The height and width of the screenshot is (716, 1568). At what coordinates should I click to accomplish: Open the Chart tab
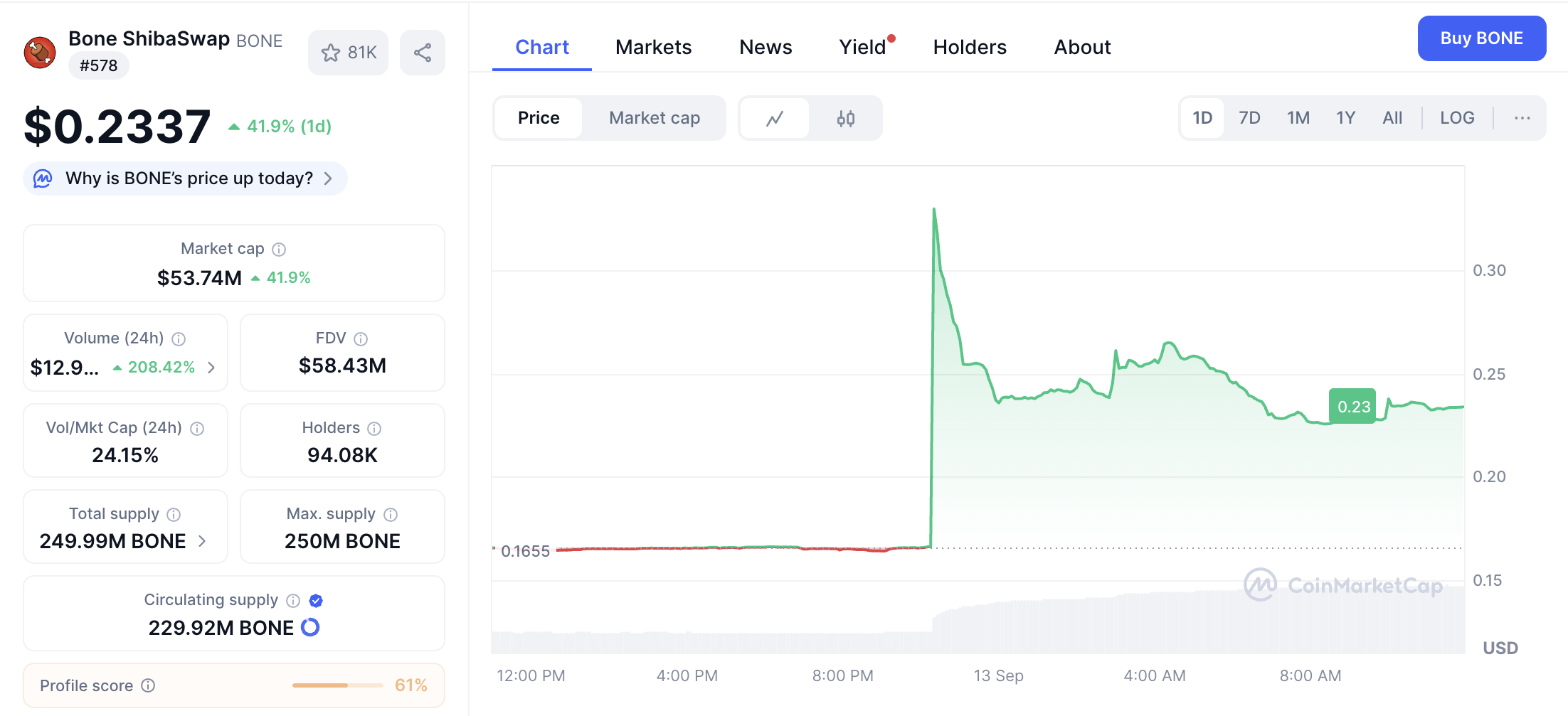click(x=542, y=47)
